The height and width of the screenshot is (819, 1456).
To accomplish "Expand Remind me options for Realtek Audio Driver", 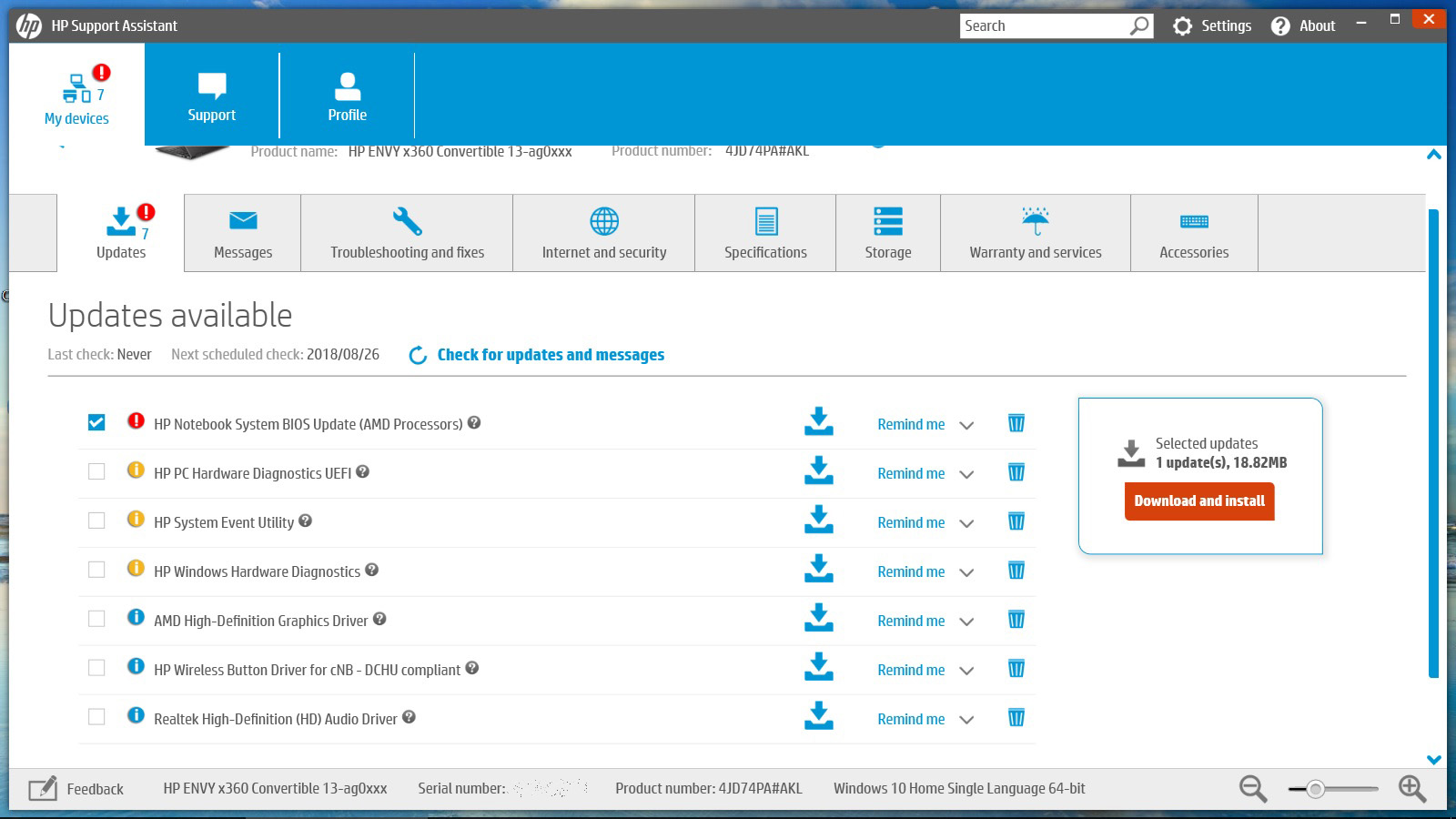I will [x=966, y=720].
